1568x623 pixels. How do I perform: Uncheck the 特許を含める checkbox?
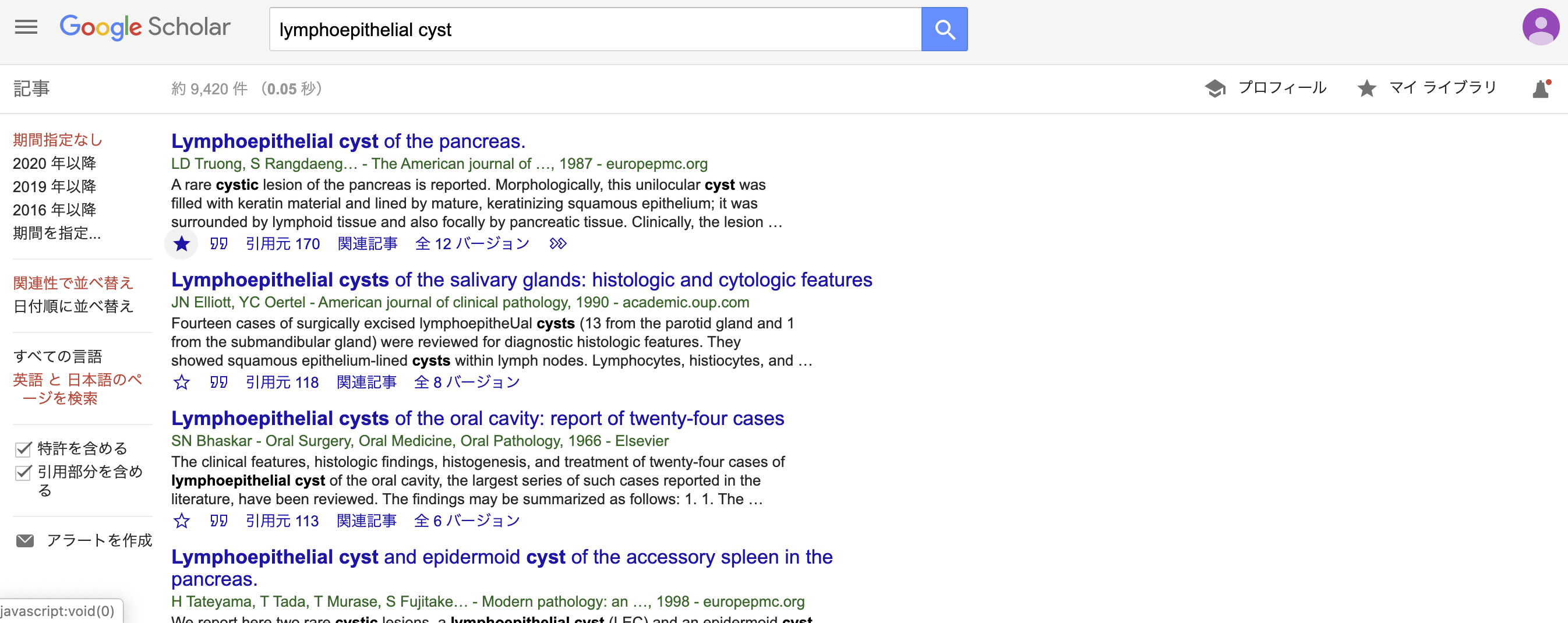[x=23, y=449]
